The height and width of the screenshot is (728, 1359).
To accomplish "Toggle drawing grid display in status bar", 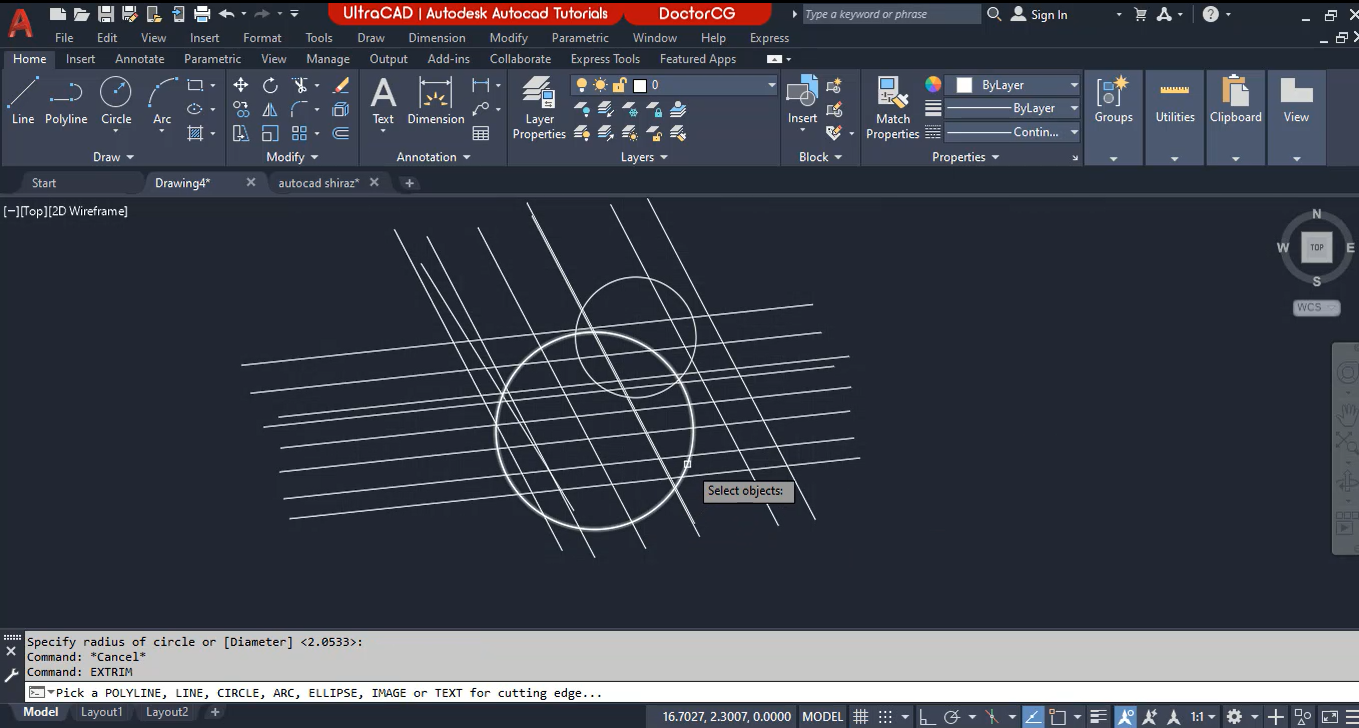I will click(x=860, y=716).
